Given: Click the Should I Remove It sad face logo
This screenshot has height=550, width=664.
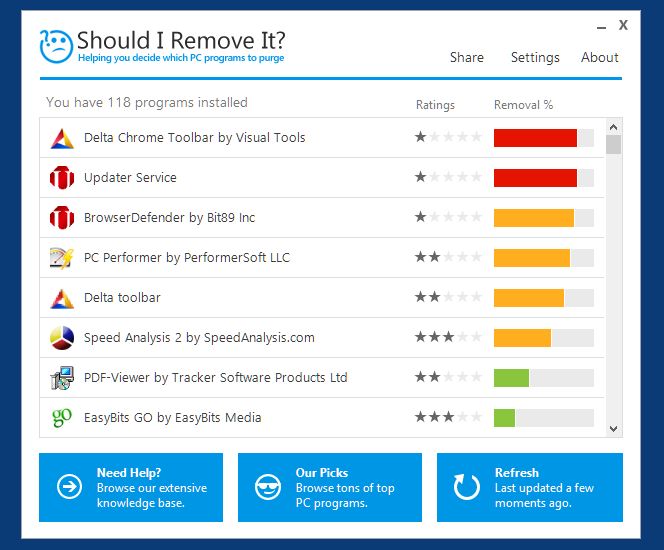Looking at the screenshot, I should coord(56,46).
